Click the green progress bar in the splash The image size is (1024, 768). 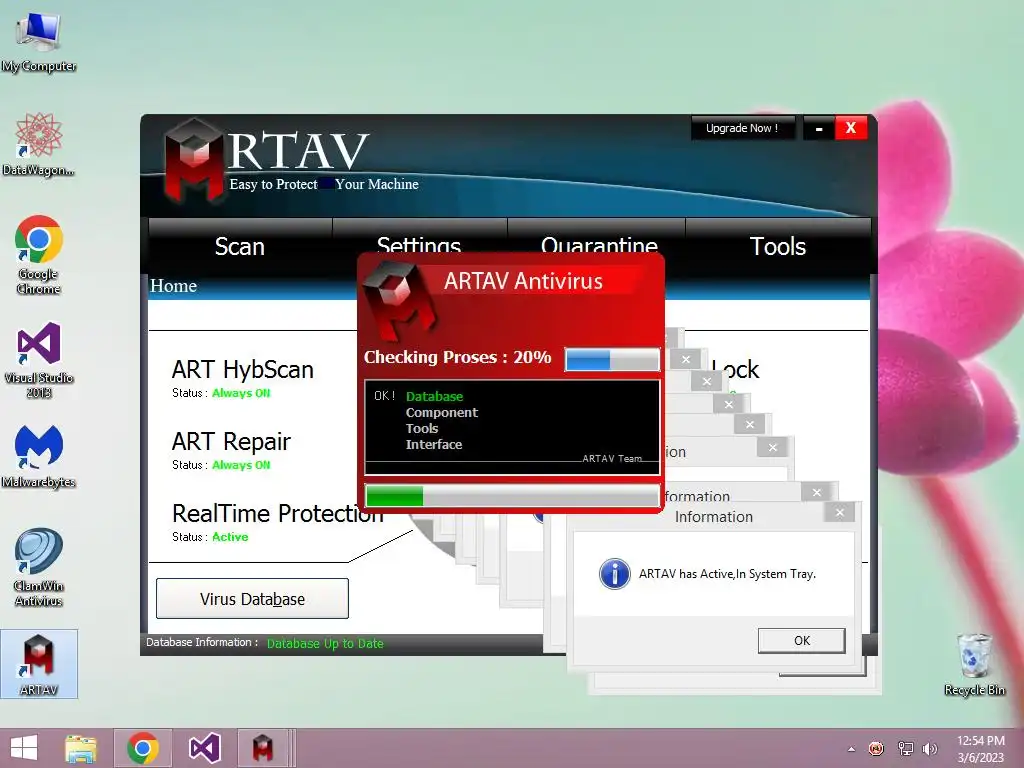tap(511, 496)
